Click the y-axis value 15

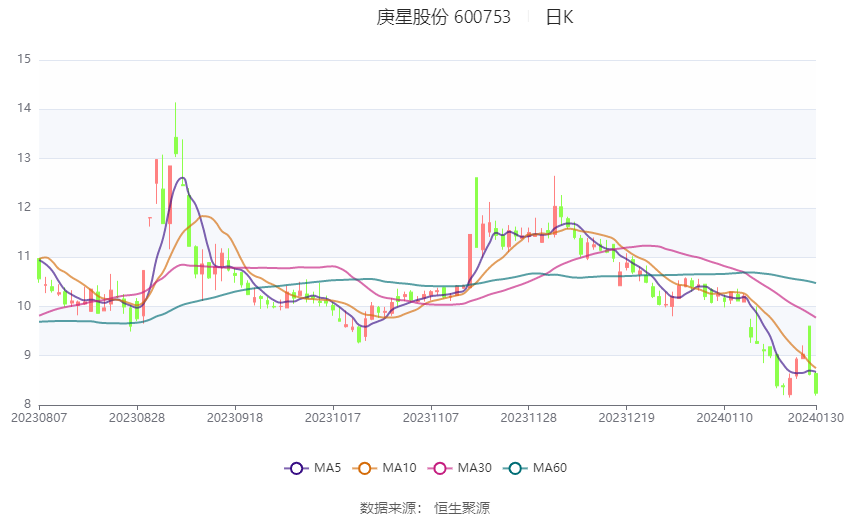(24, 59)
